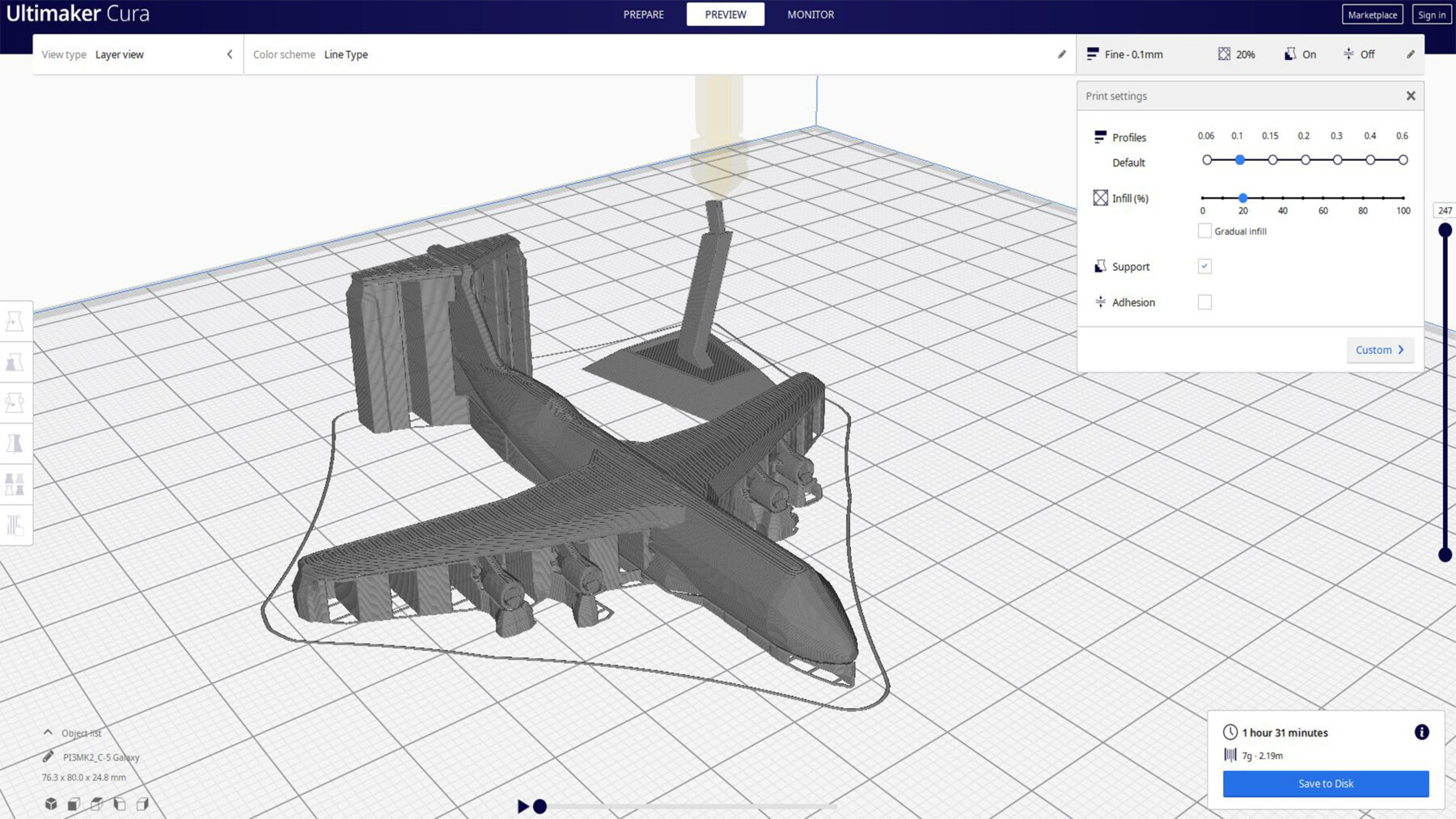Collapse the Object list

click(x=48, y=732)
